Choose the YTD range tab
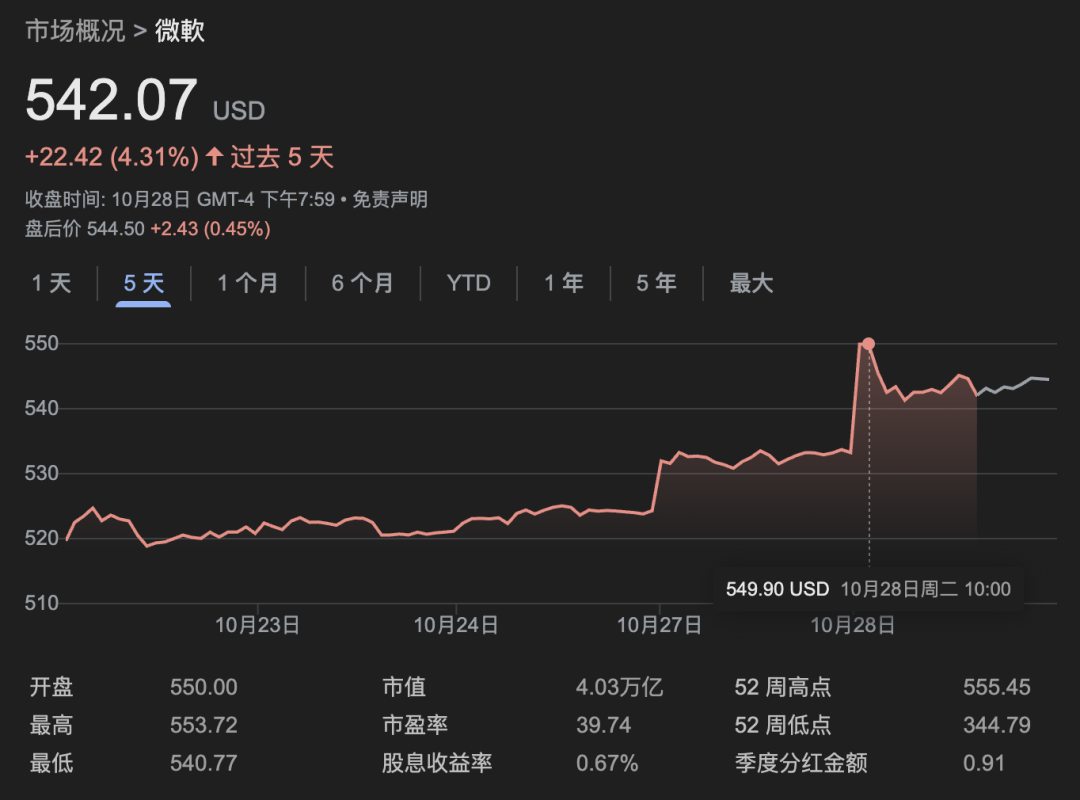The image size is (1080, 800). 468,284
